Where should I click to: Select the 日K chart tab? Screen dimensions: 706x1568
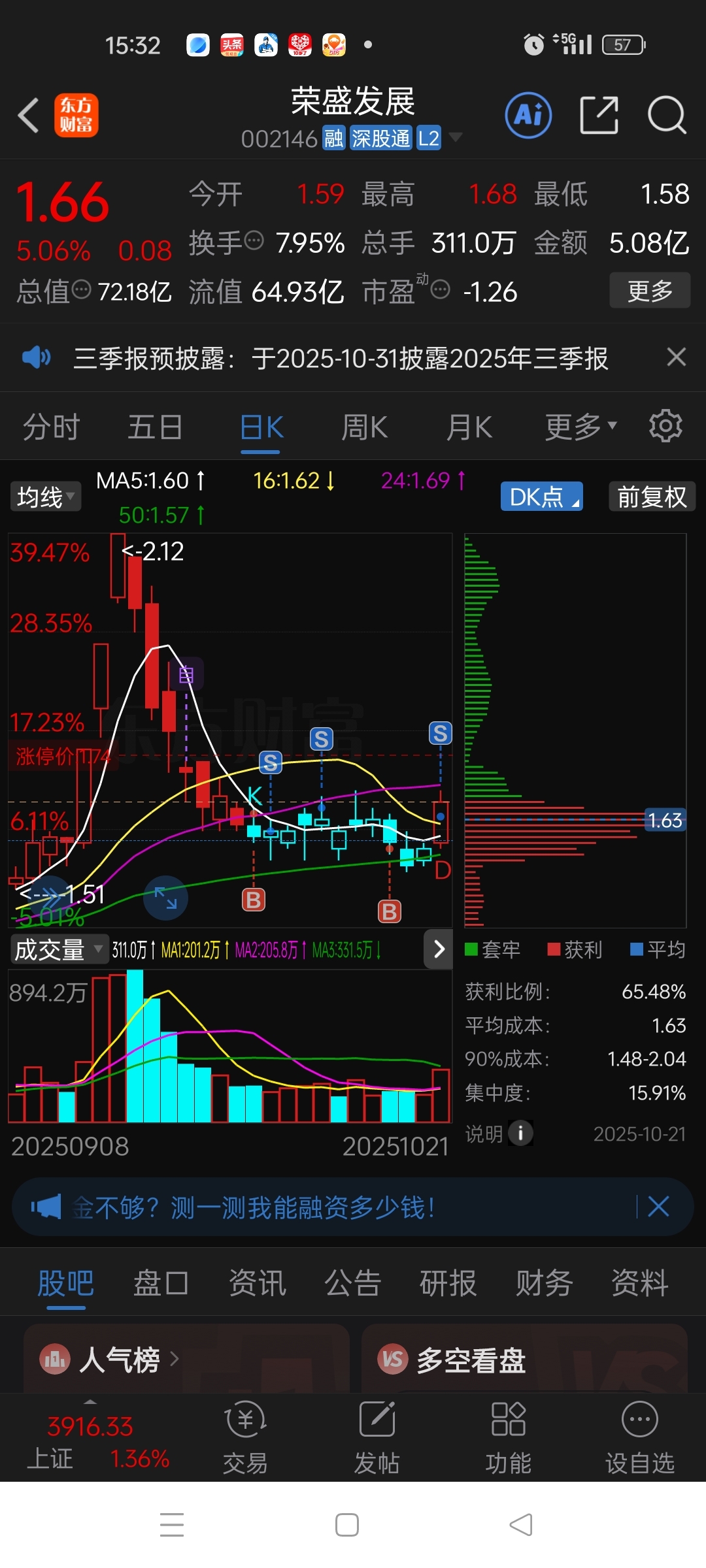[261, 427]
